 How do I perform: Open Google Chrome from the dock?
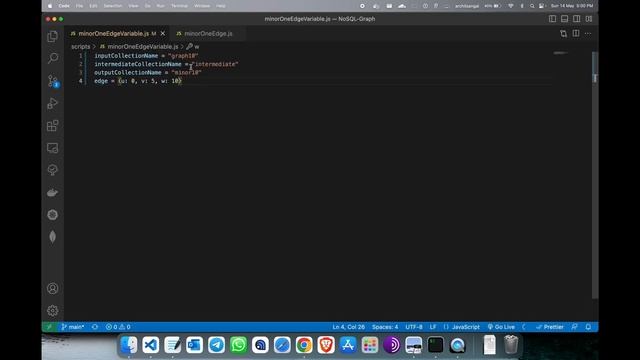tap(304, 345)
